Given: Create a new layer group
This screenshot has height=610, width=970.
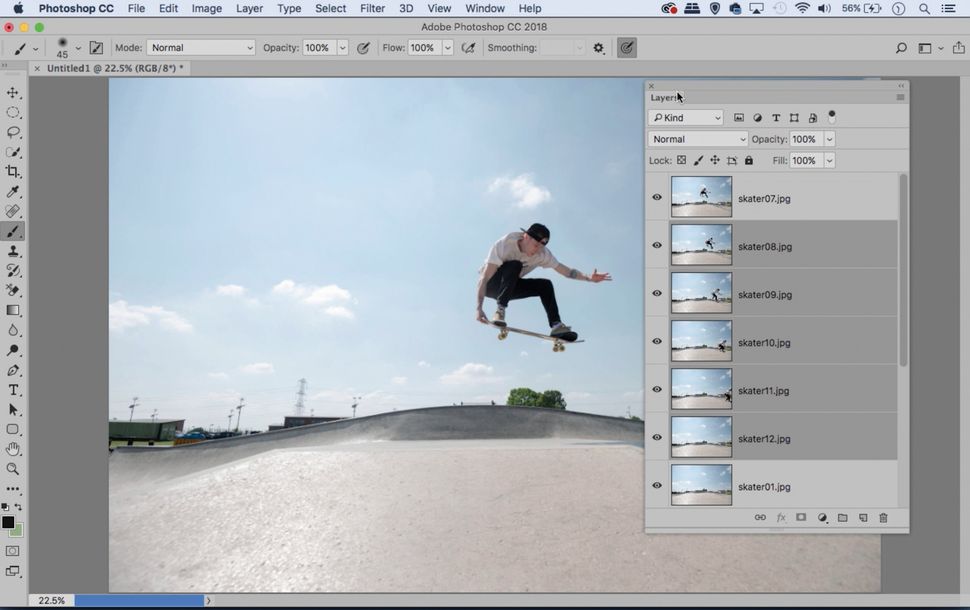Looking at the screenshot, I should (x=842, y=517).
